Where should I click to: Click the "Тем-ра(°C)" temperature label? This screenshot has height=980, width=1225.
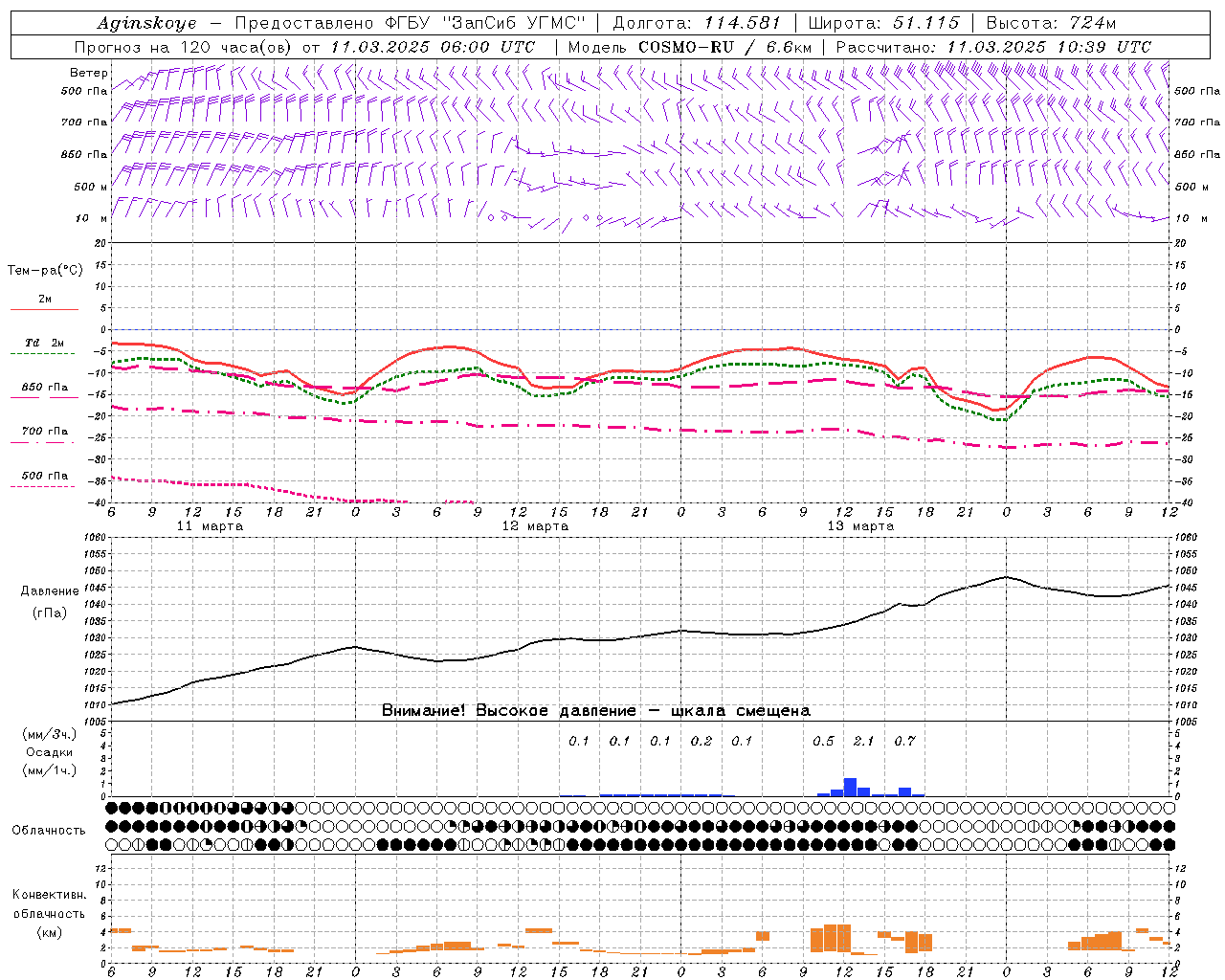pyautogui.click(x=45, y=271)
